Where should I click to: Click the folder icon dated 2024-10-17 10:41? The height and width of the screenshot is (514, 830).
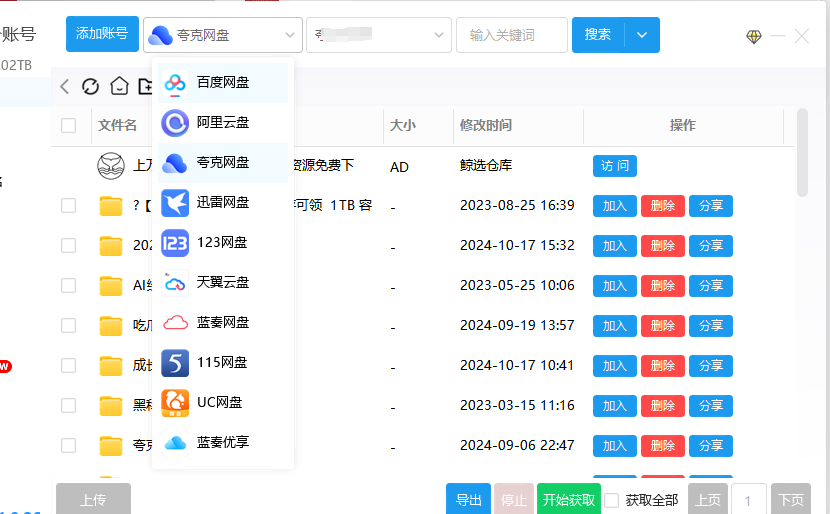pos(111,366)
